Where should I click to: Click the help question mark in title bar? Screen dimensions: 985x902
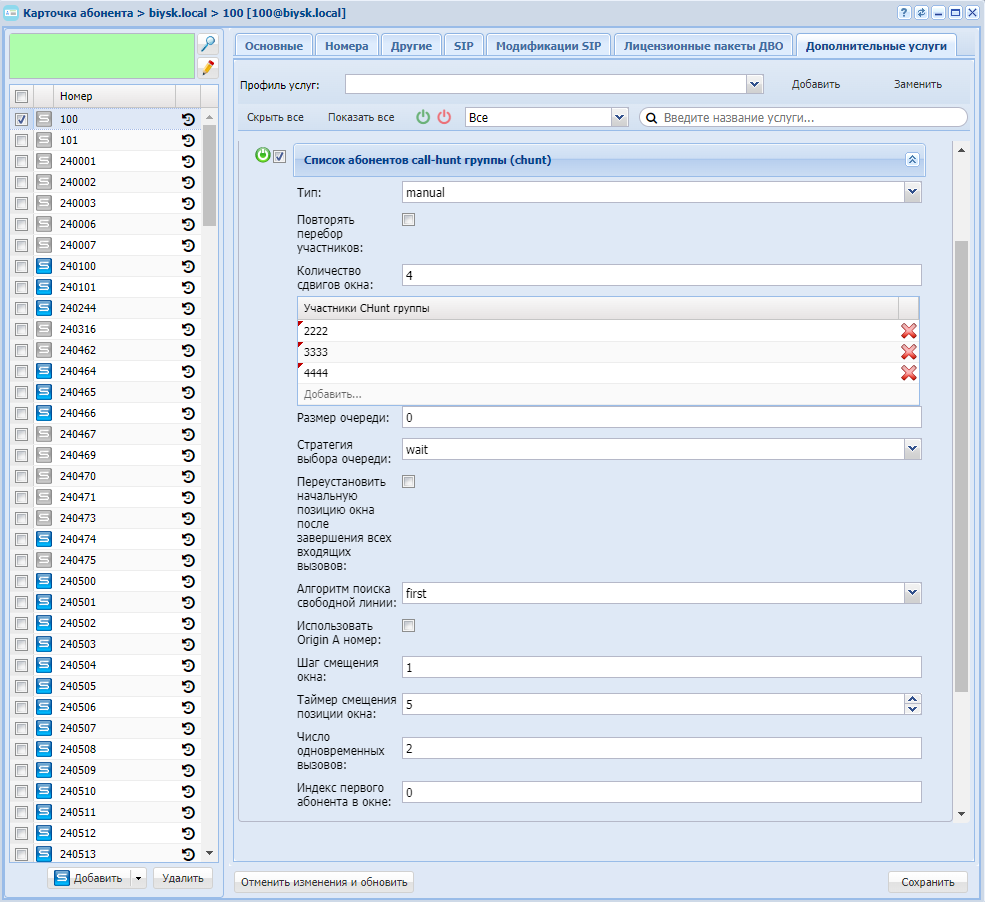coord(904,12)
